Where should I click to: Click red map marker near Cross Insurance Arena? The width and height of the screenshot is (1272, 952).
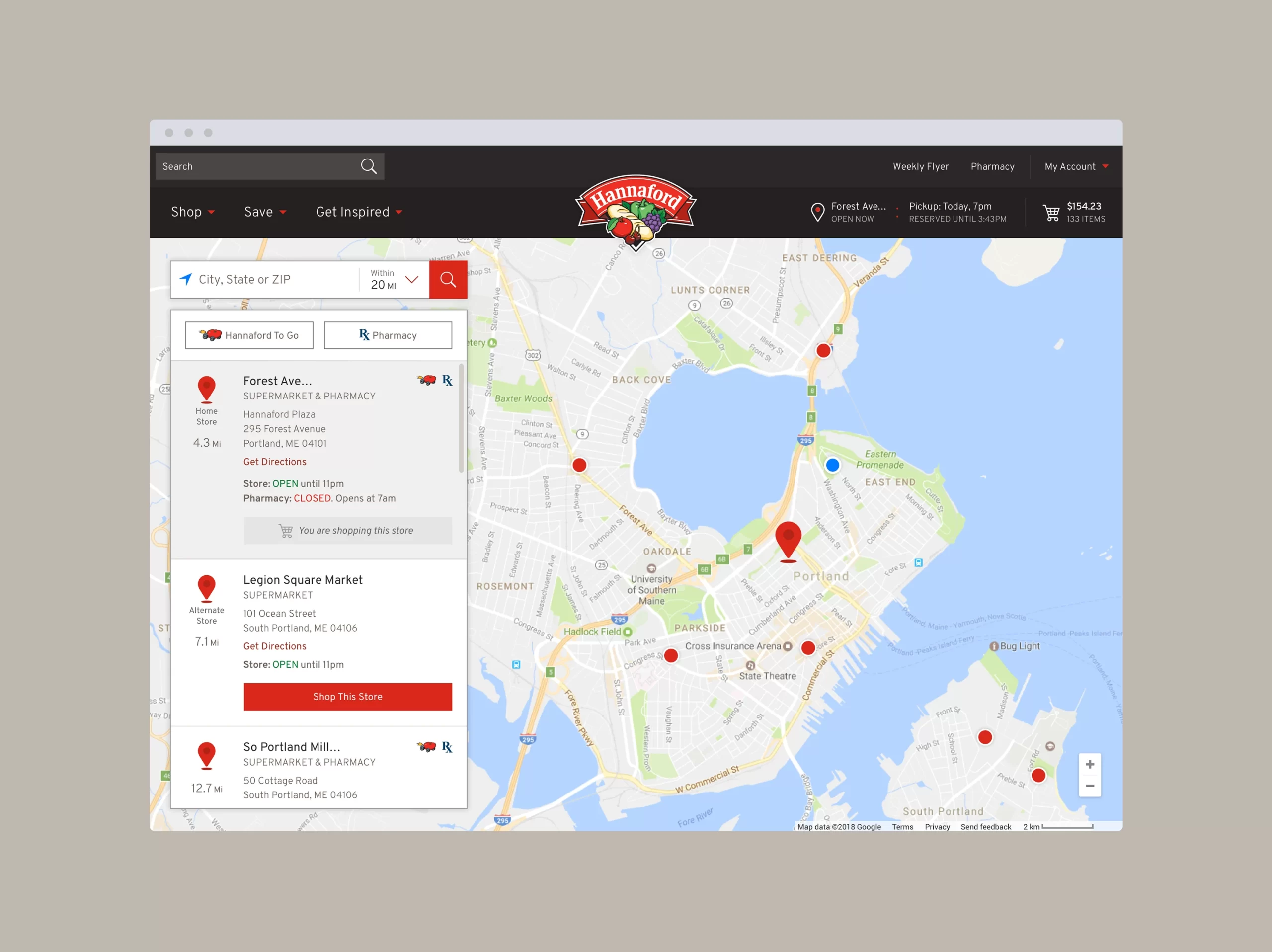[808, 648]
